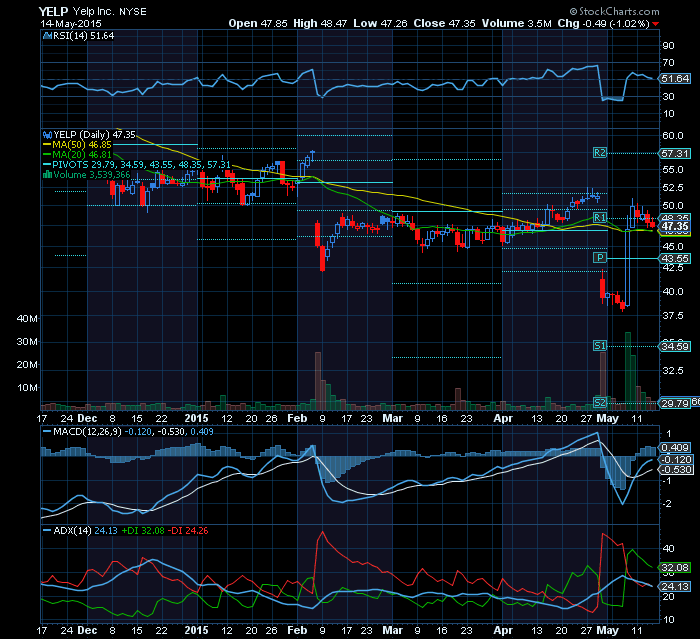Click the High 48.47 value
The height and width of the screenshot is (639, 700).
click(320, 23)
